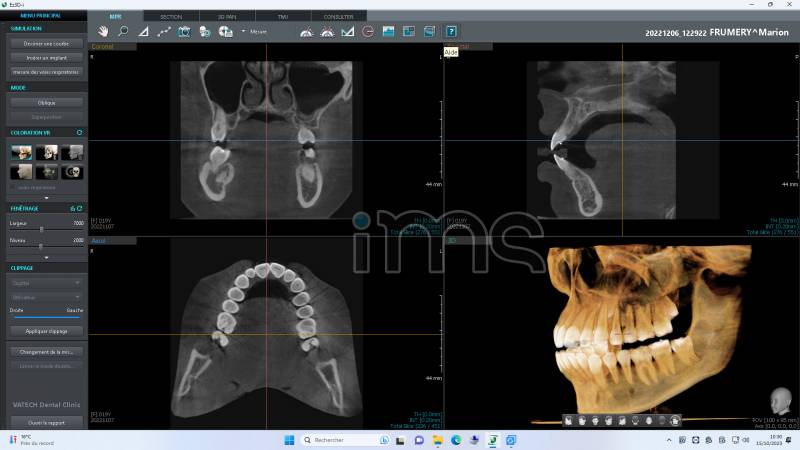Click the red circular reset icon
Screen dimensions: 800x450
coord(368,32)
